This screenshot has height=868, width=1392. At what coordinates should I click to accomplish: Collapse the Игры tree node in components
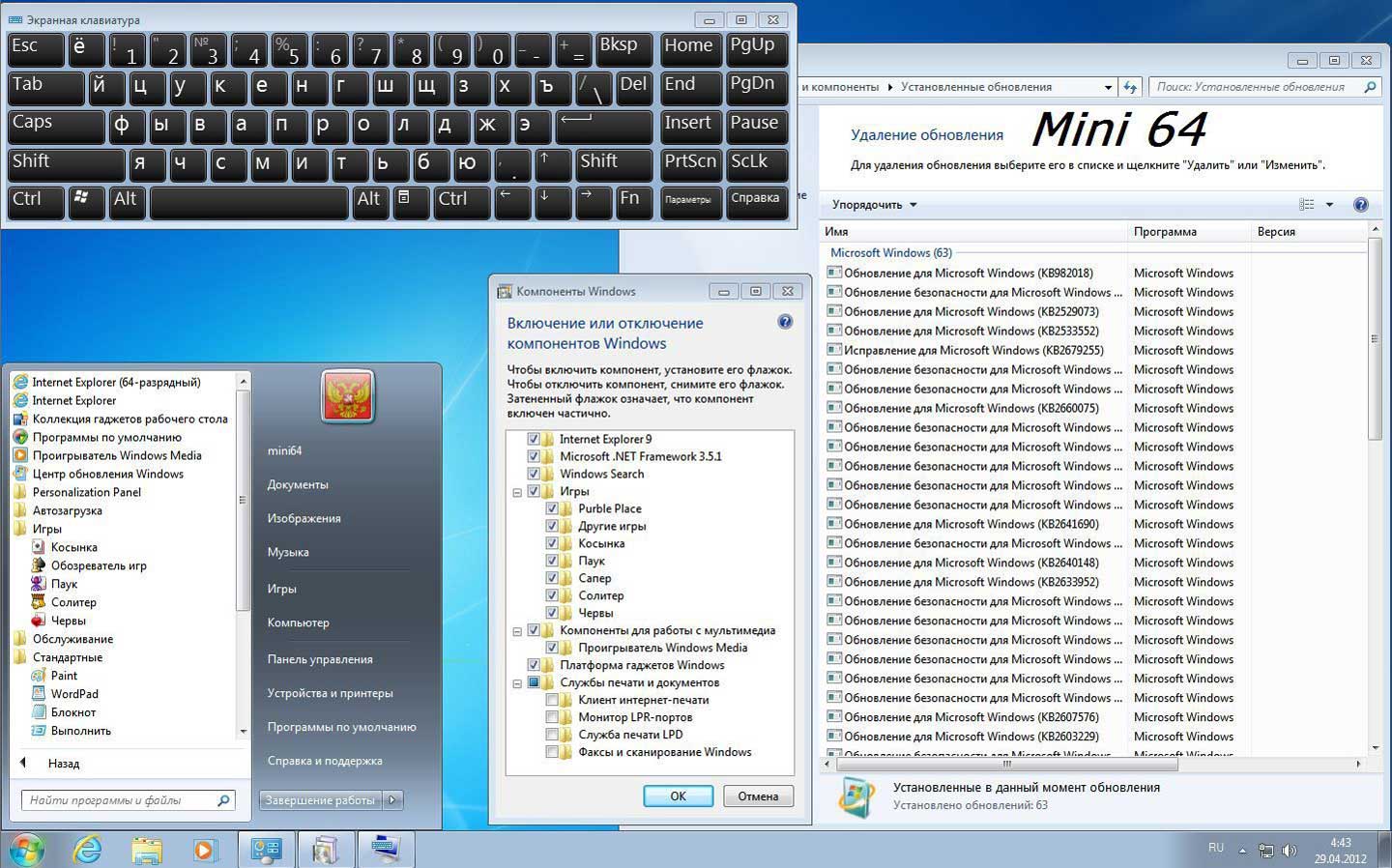[517, 492]
